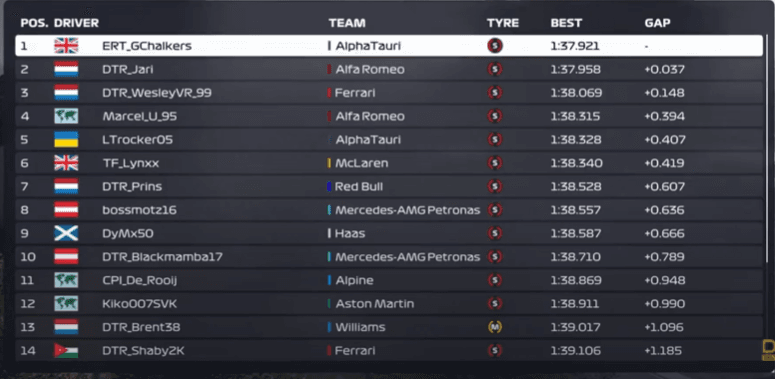Click the Jordan flag next to DTR_Shaby2K
775x379 pixels.
[x=66, y=350]
